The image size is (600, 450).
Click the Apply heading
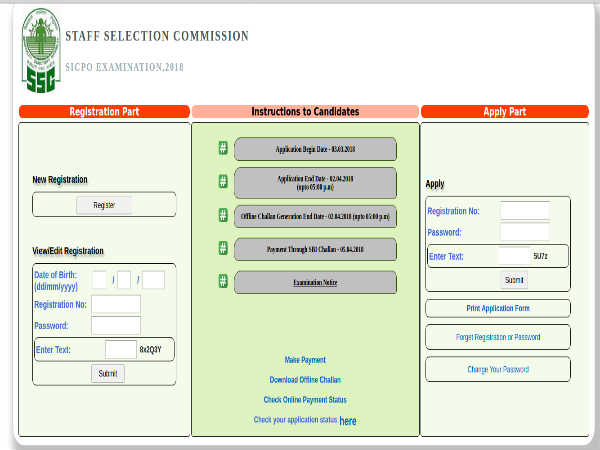(x=435, y=184)
